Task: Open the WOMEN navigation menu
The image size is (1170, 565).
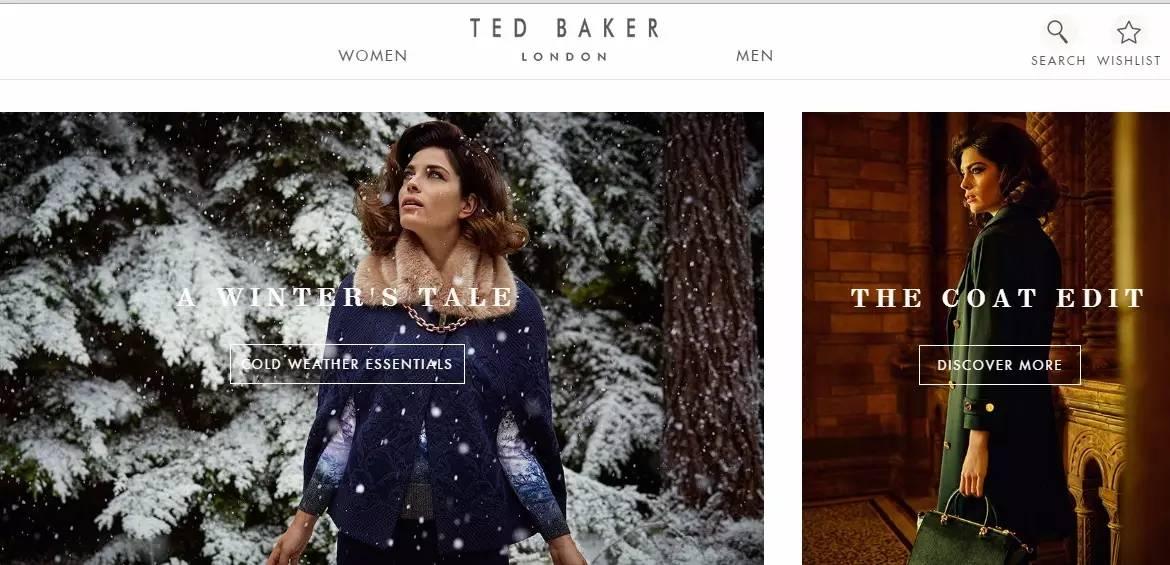Action: point(372,56)
